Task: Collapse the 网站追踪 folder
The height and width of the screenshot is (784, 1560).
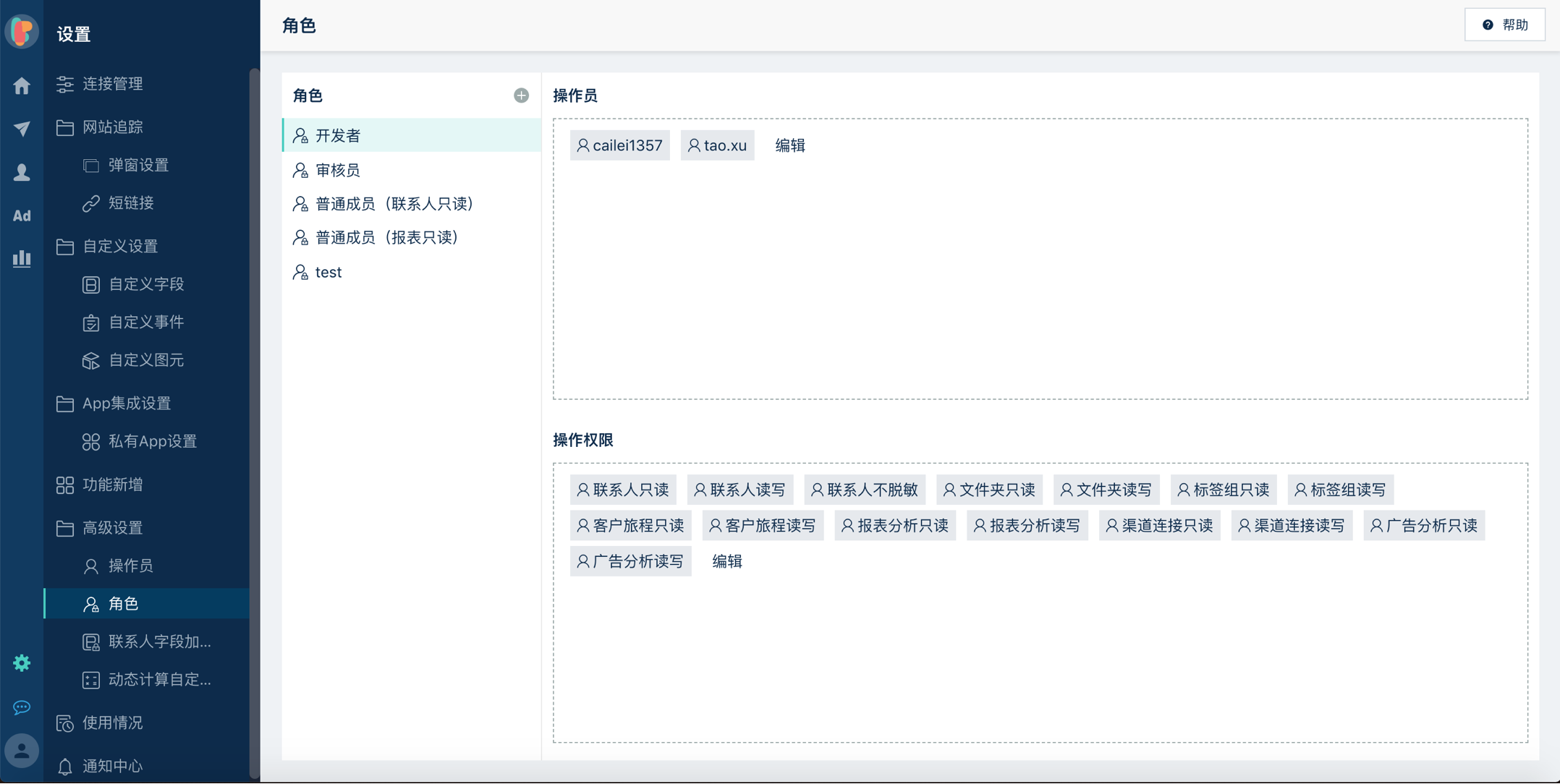Action: click(112, 127)
